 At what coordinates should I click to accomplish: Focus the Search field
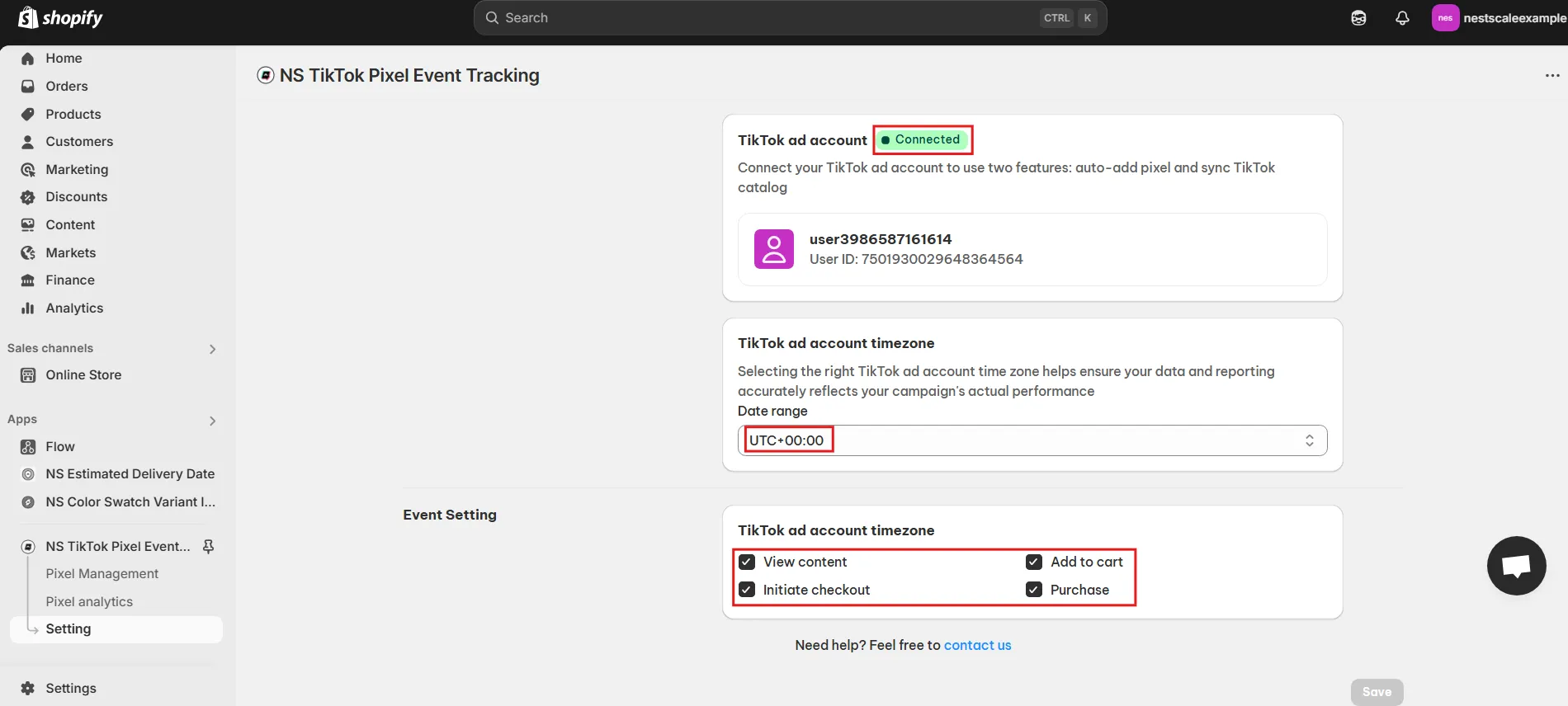point(790,18)
